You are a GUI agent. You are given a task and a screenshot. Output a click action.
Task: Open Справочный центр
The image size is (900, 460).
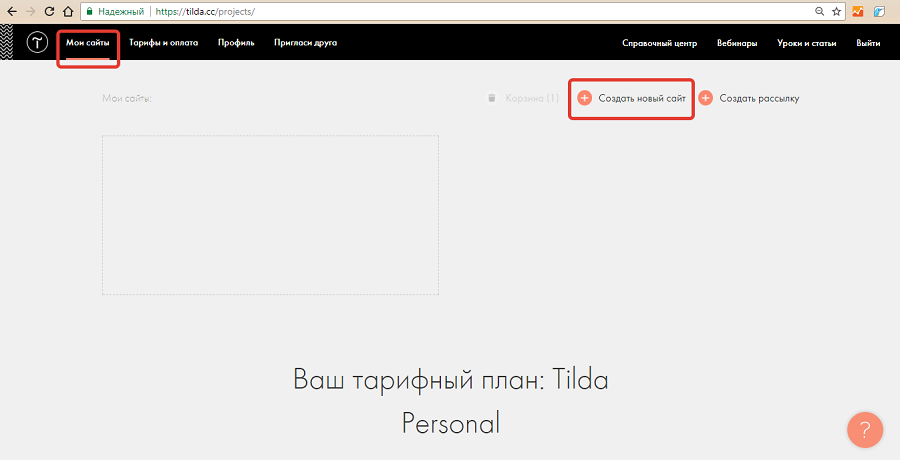click(x=660, y=43)
